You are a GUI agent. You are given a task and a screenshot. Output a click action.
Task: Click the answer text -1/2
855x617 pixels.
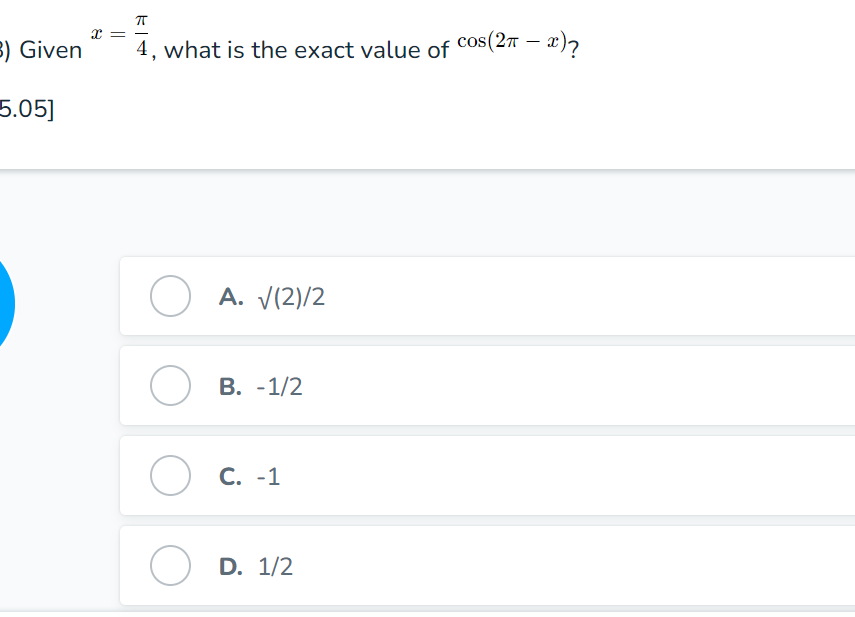pyautogui.click(x=280, y=387)
